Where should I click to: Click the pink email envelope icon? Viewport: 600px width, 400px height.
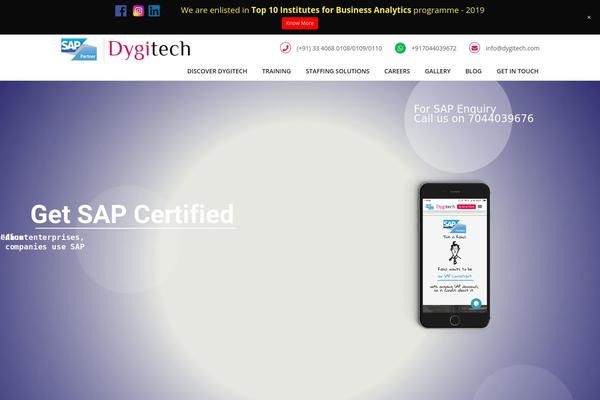point(474,48)
